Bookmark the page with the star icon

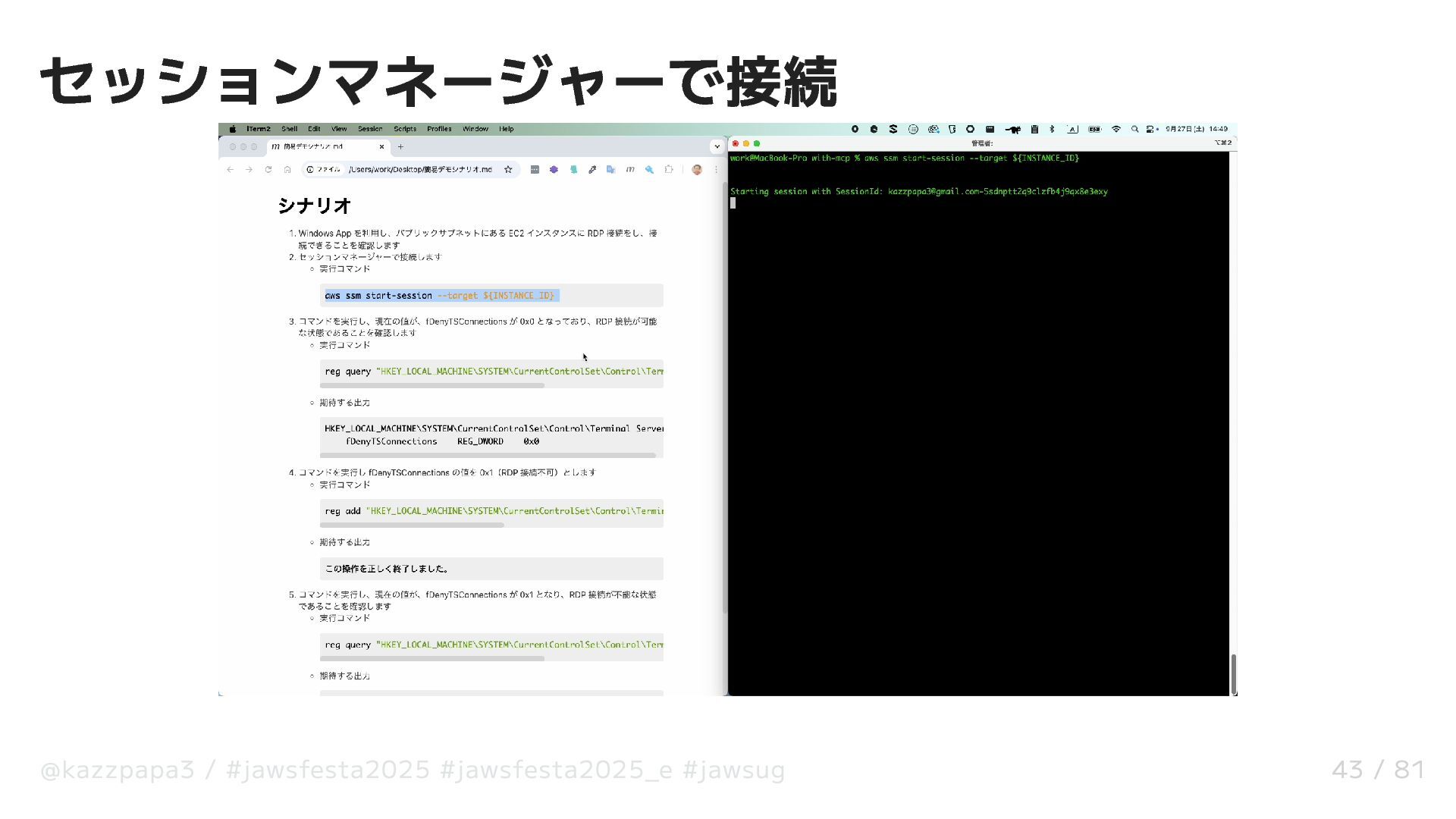(x=508, y=170)
